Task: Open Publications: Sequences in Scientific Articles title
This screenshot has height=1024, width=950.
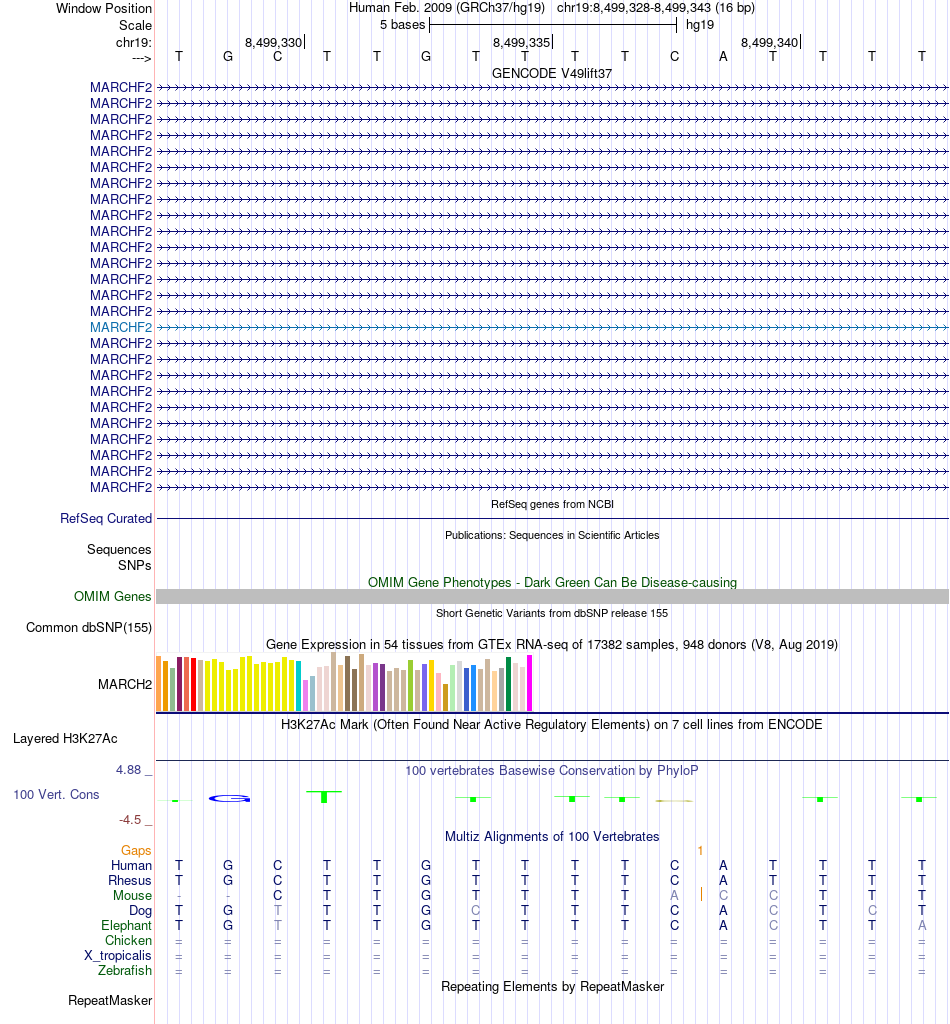Action: pyautogui.click(x=552, y=536)
